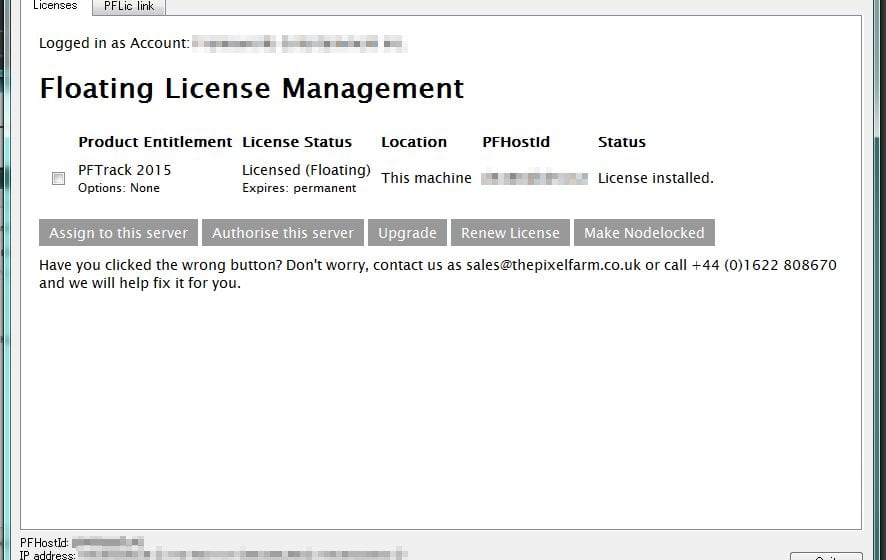The height and width of the screenshot is (560, 886).
Task: Click the Logged in as Account label
Action: pyautogui.click(x=114, y=44)
